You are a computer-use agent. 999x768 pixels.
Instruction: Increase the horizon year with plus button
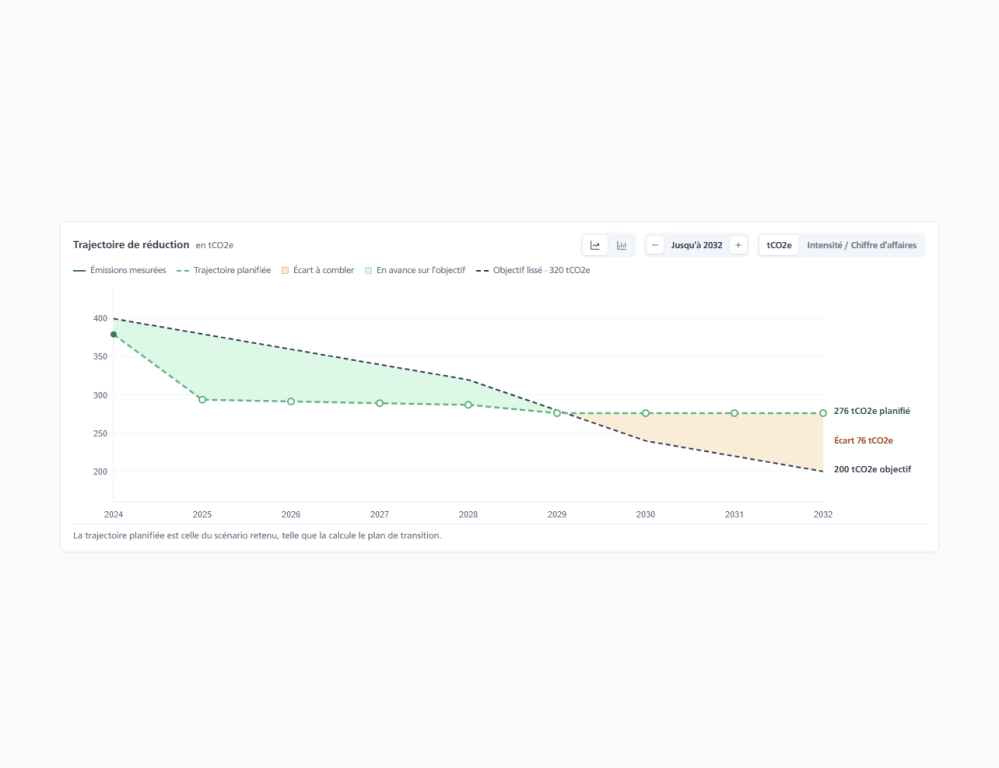738,245
